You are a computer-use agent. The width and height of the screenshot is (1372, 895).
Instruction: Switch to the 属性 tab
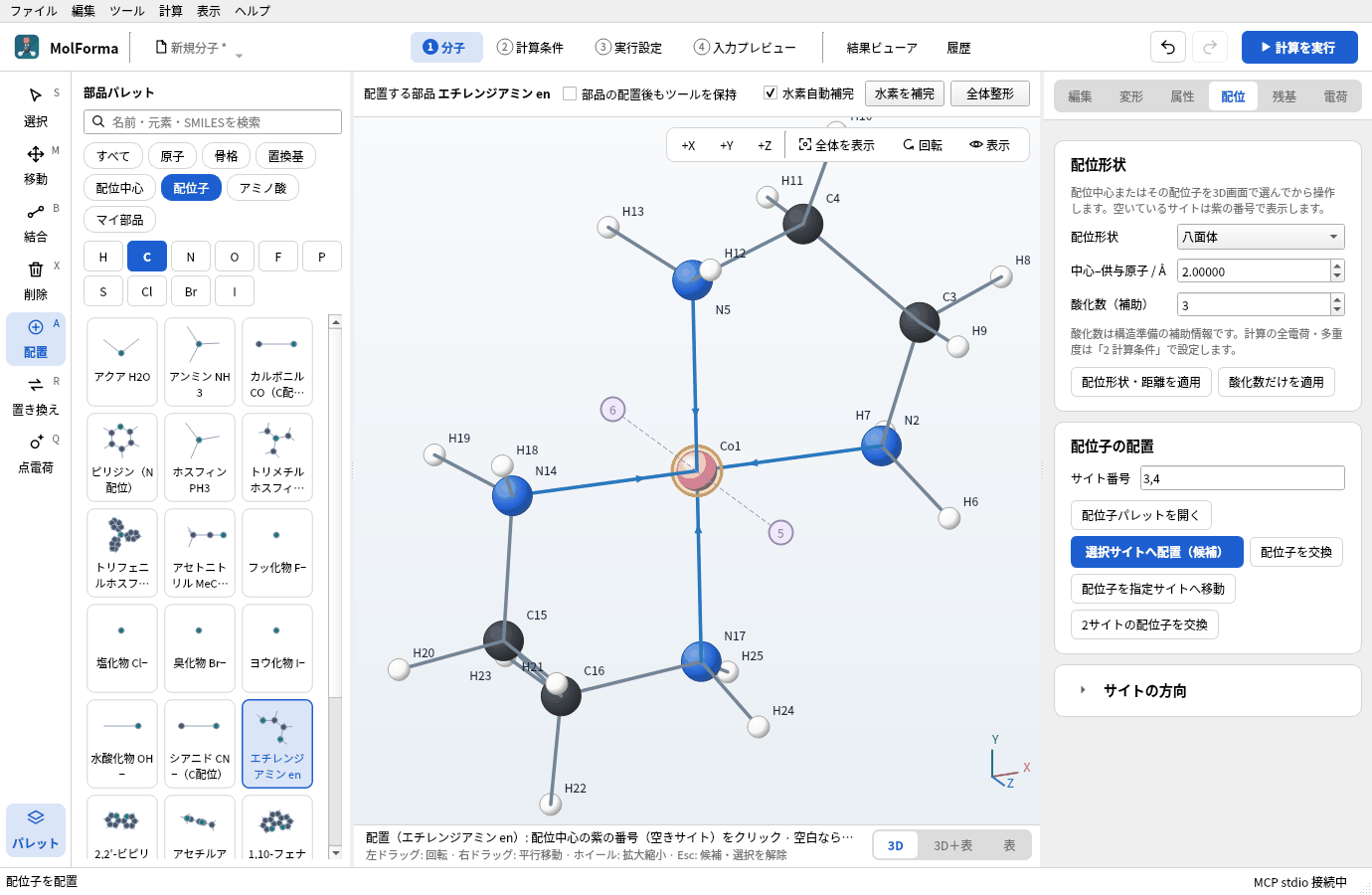click(1182, 96)
